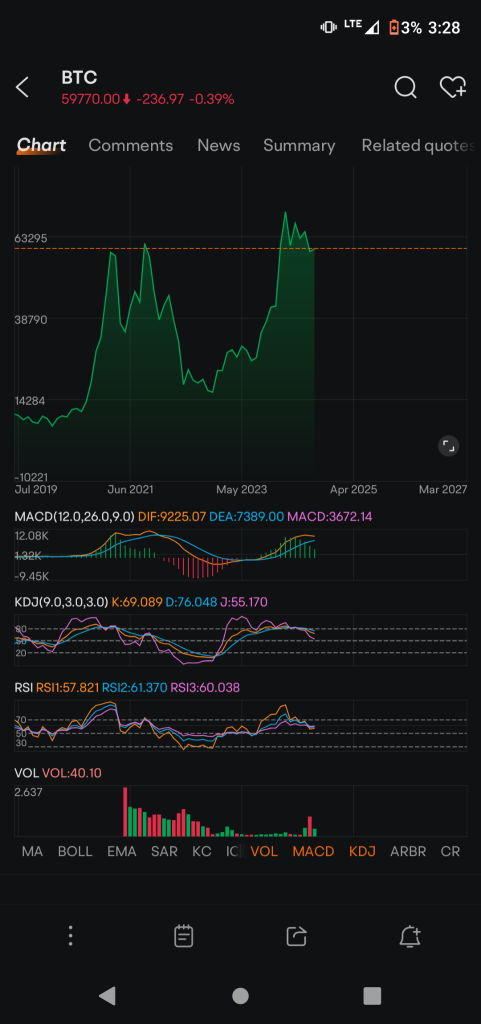Tap the 63295 price axis label
Screen dimensions: 481x1024
pyautogui.click(x=31, y=238)
